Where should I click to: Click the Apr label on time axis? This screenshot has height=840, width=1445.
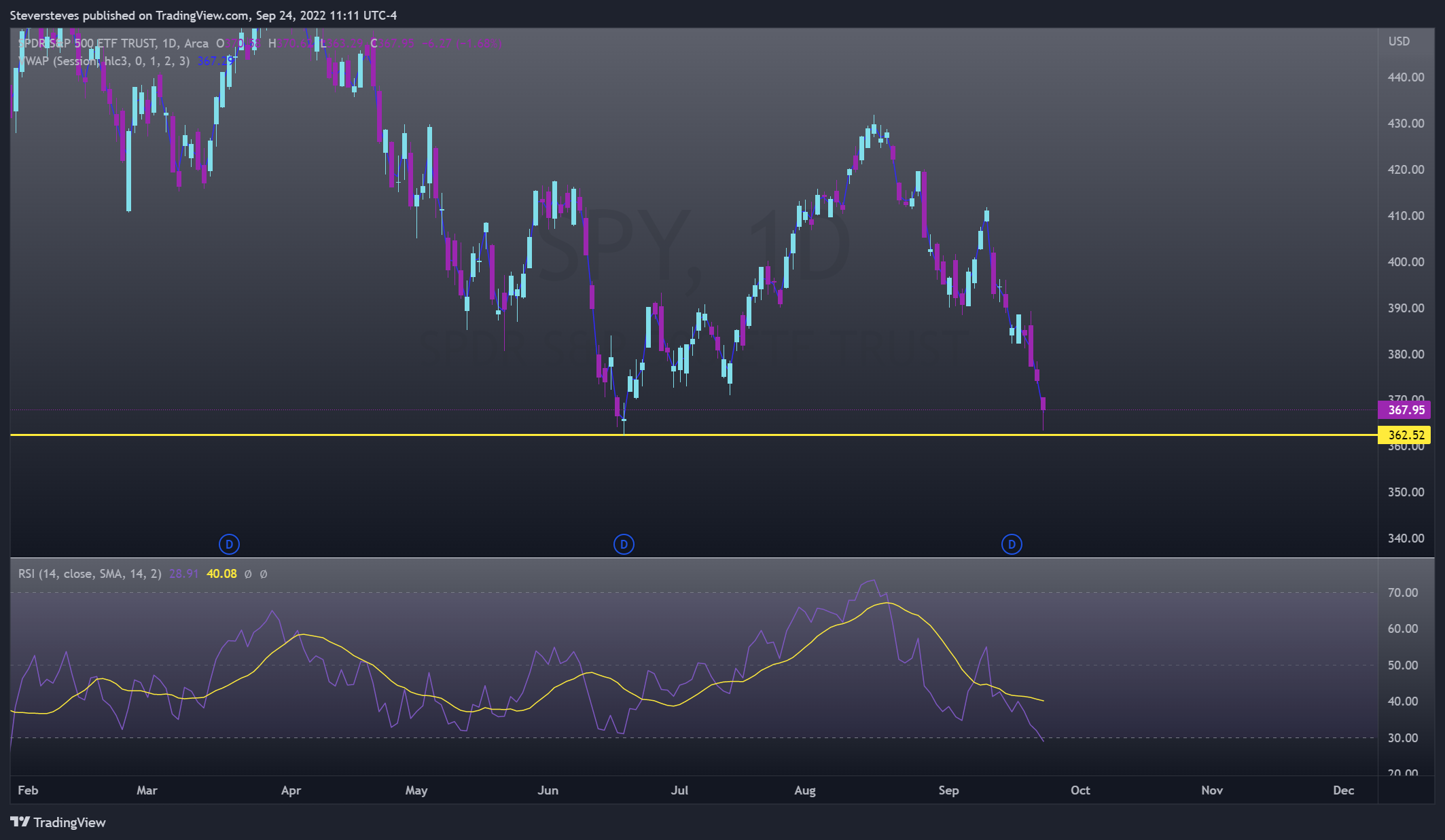point(291,790)
